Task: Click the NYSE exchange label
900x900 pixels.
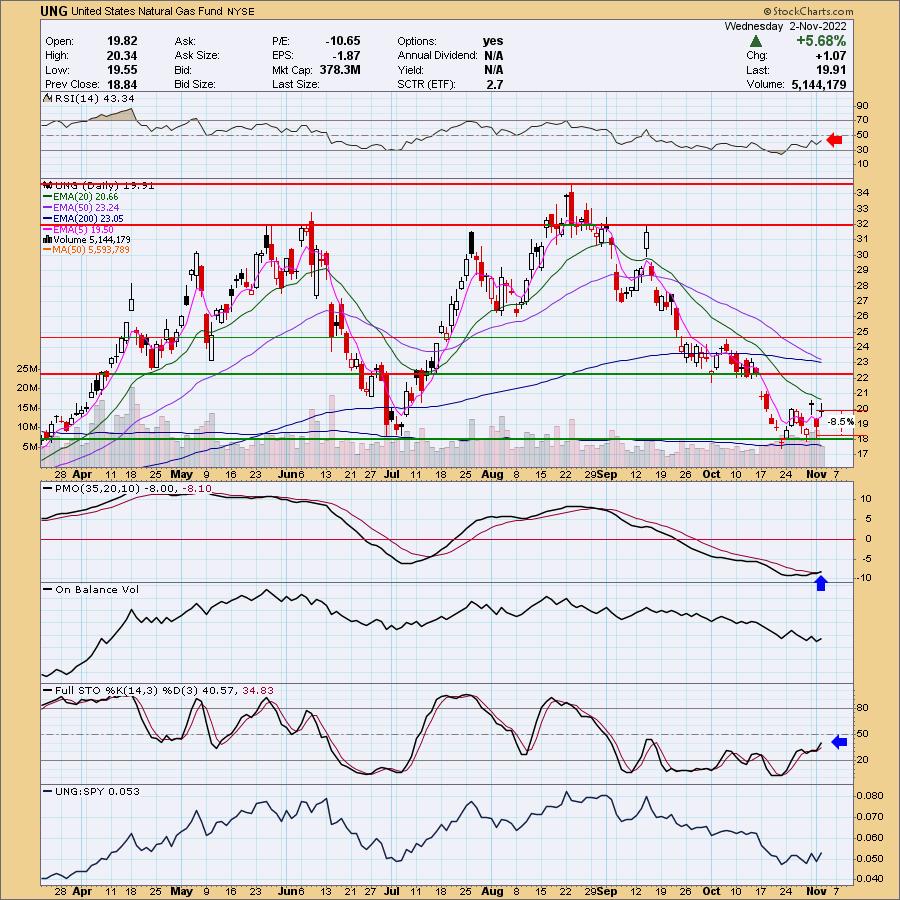Action: [240, 11]
